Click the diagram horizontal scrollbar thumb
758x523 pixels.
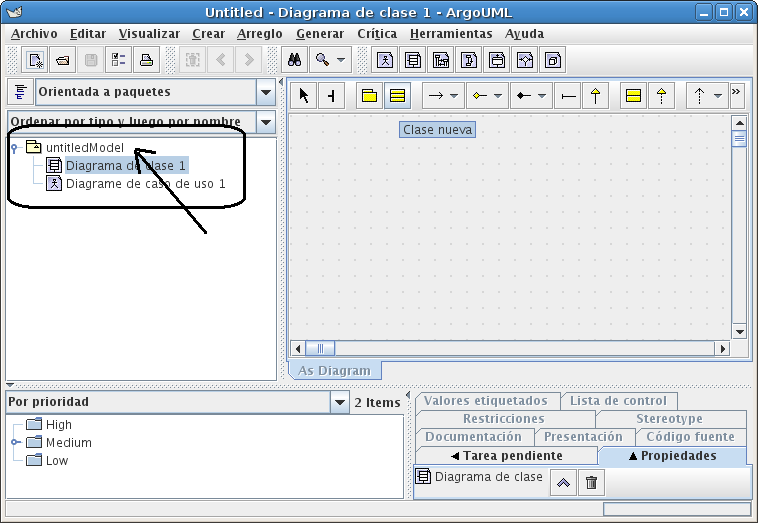[x=320, y=349]
